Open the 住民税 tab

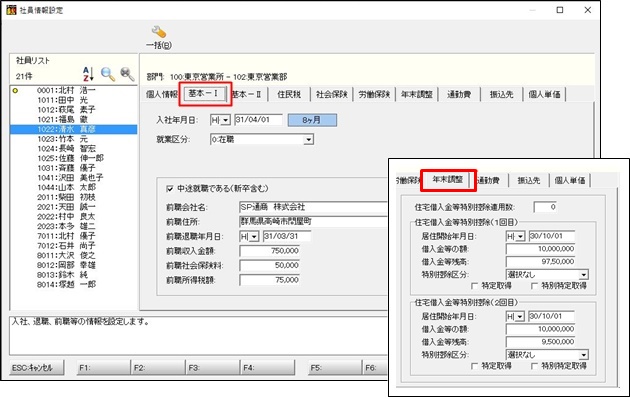pyautogui.click(x=289, y=94)
